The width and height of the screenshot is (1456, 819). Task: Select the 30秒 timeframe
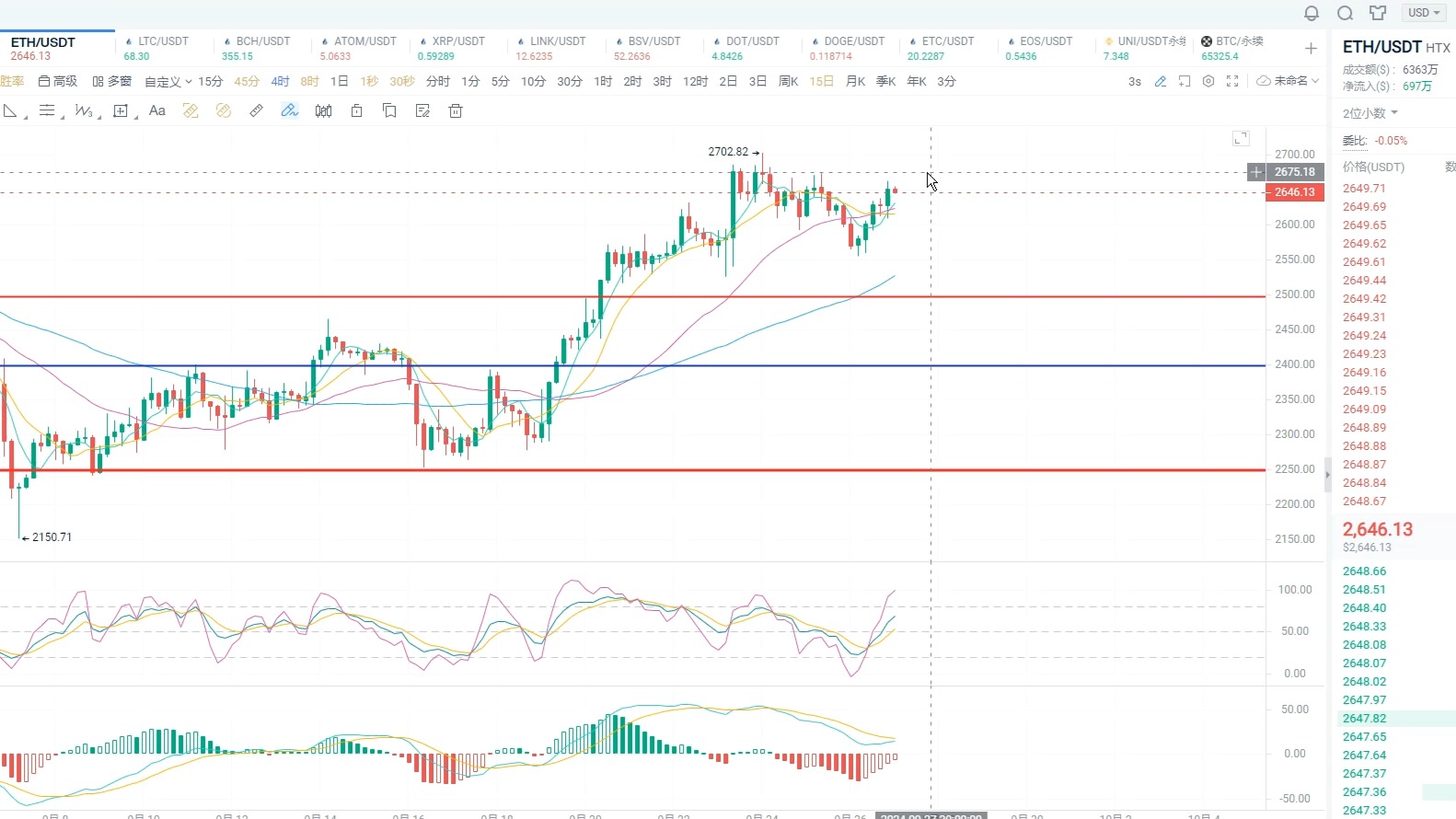click(402, 82)
